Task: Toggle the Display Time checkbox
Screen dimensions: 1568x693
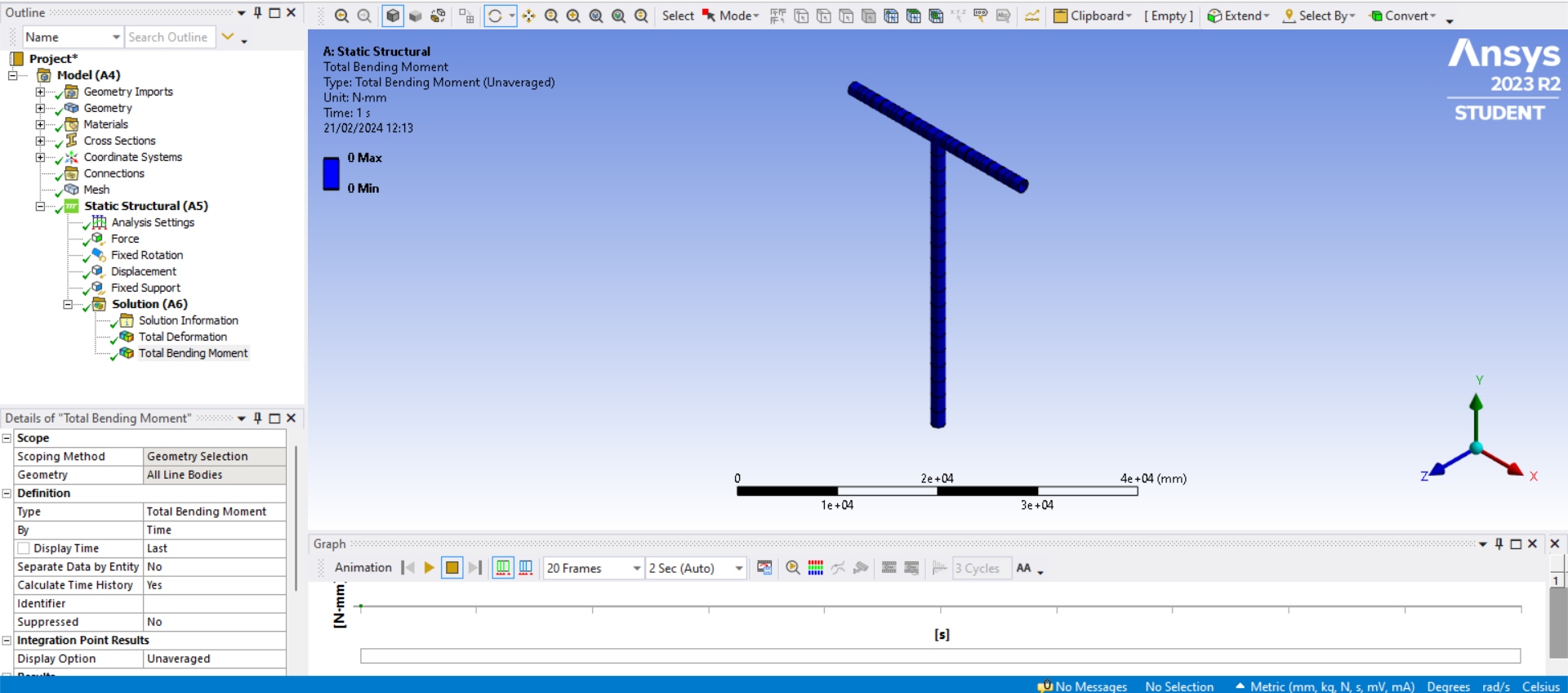Action: click(x=24, y=548)
